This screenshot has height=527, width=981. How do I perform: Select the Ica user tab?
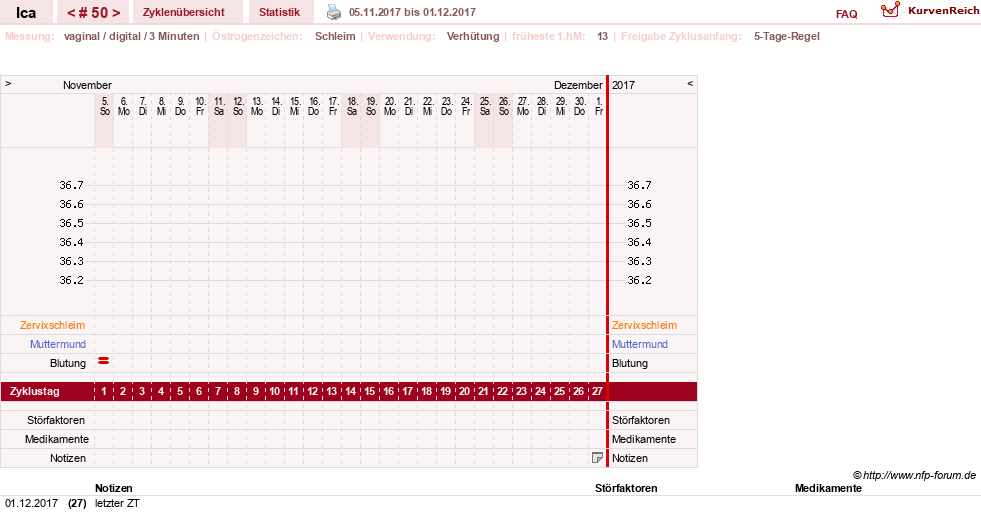pos(26,13)
